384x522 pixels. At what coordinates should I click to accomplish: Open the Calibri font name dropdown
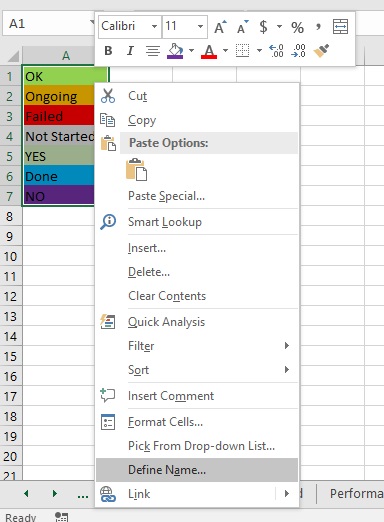tap(154, 26)
